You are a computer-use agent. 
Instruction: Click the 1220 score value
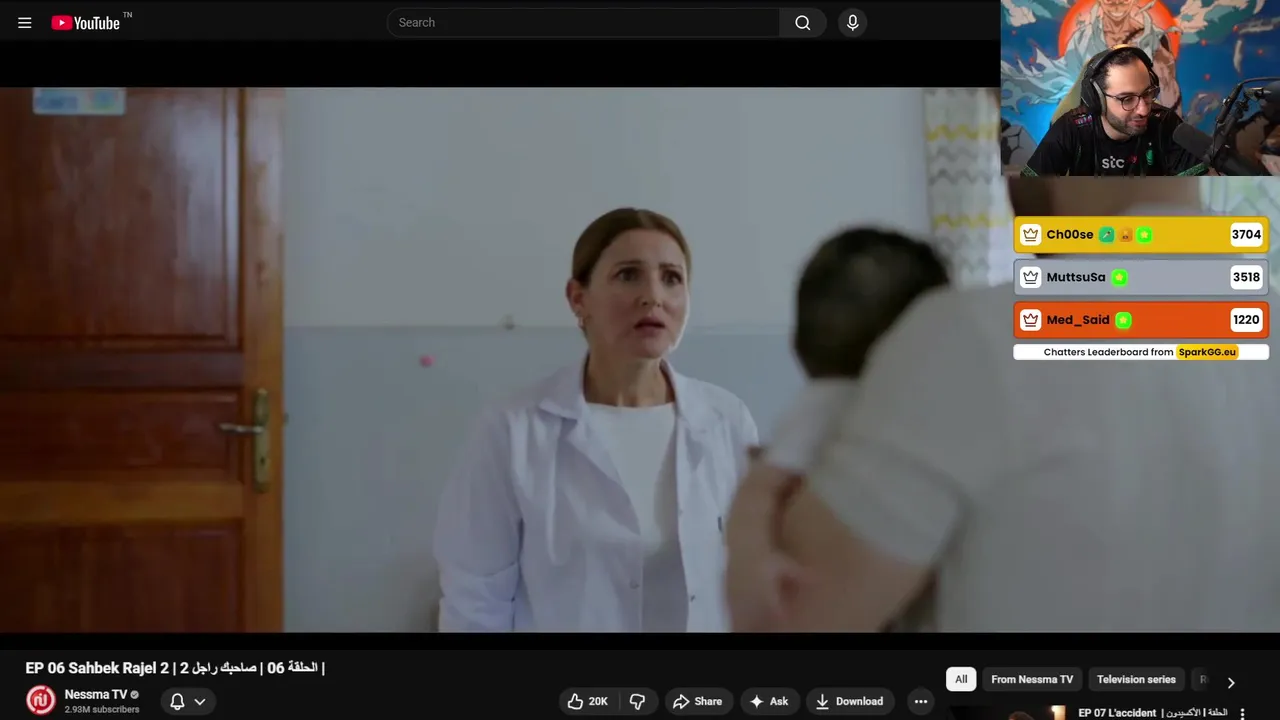1246,320
